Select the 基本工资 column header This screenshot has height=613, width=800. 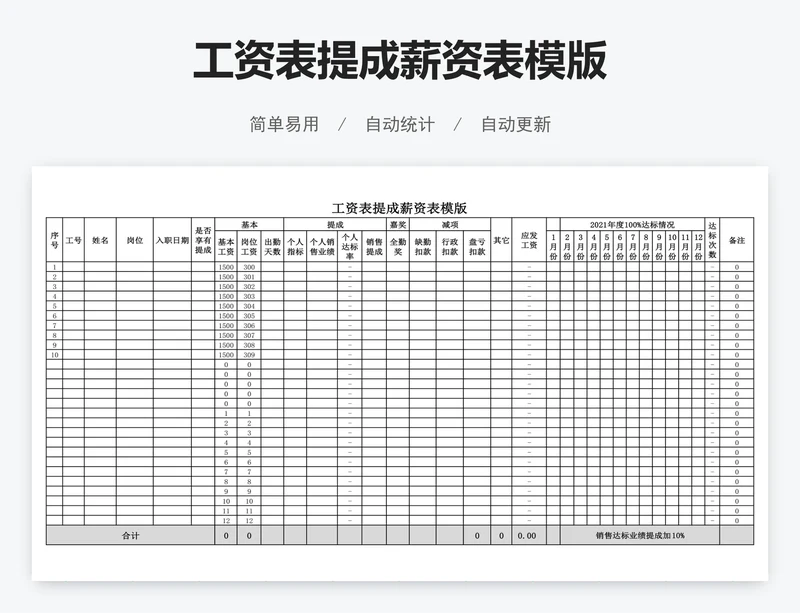(x=226, y=247)
